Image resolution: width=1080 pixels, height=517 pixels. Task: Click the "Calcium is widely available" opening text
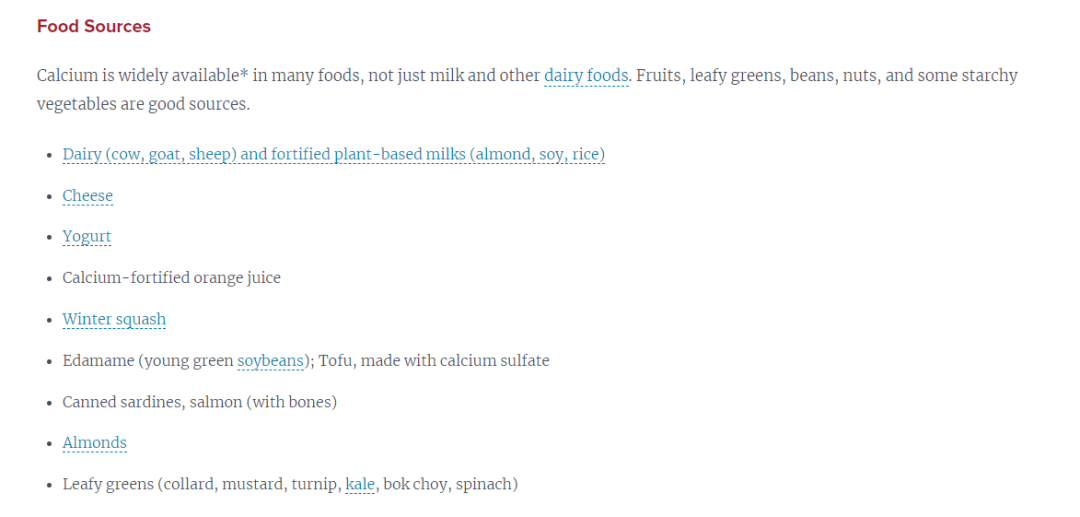pos(138,76)
